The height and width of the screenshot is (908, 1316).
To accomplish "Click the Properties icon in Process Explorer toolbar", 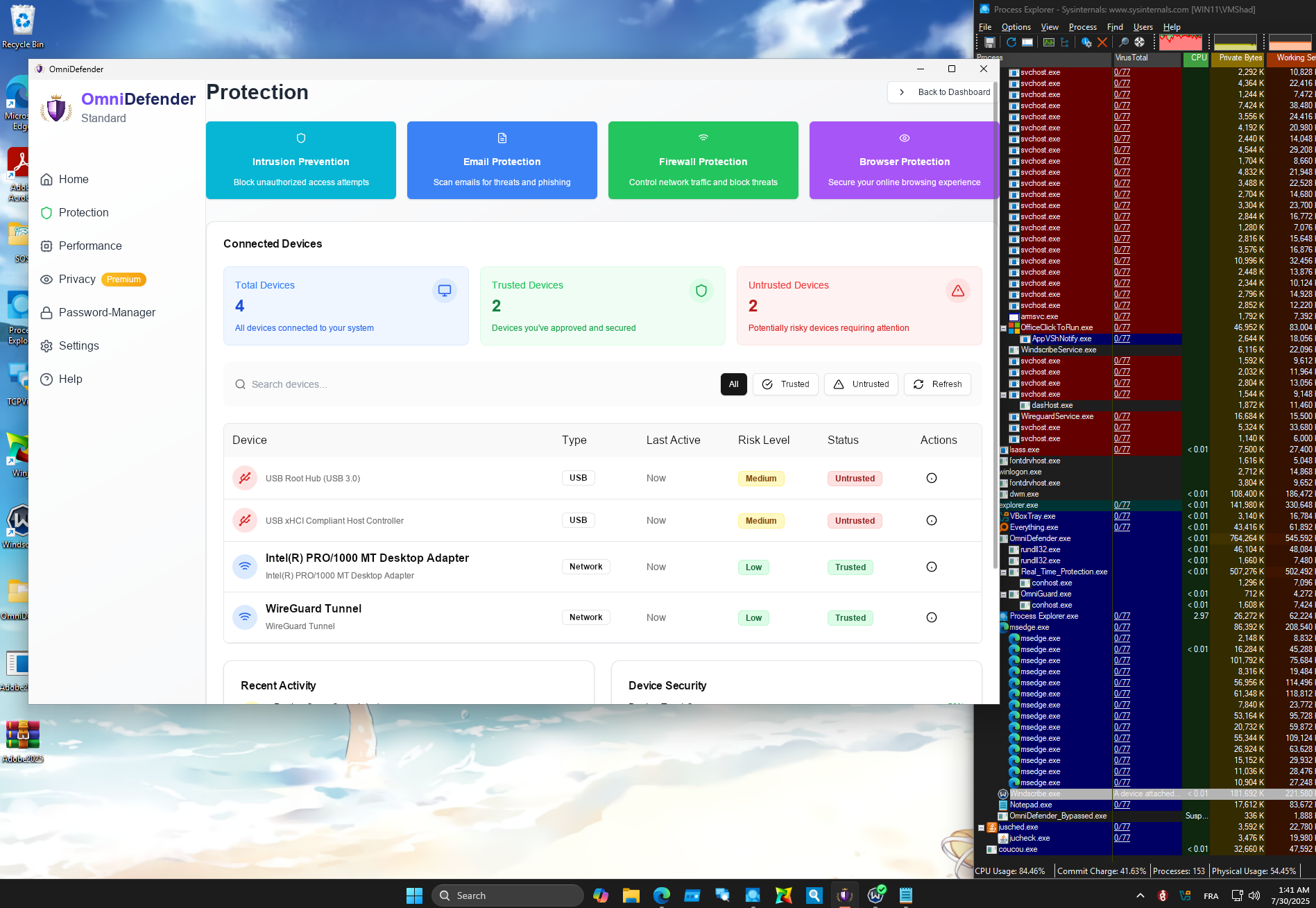I will pos(1086,42).
